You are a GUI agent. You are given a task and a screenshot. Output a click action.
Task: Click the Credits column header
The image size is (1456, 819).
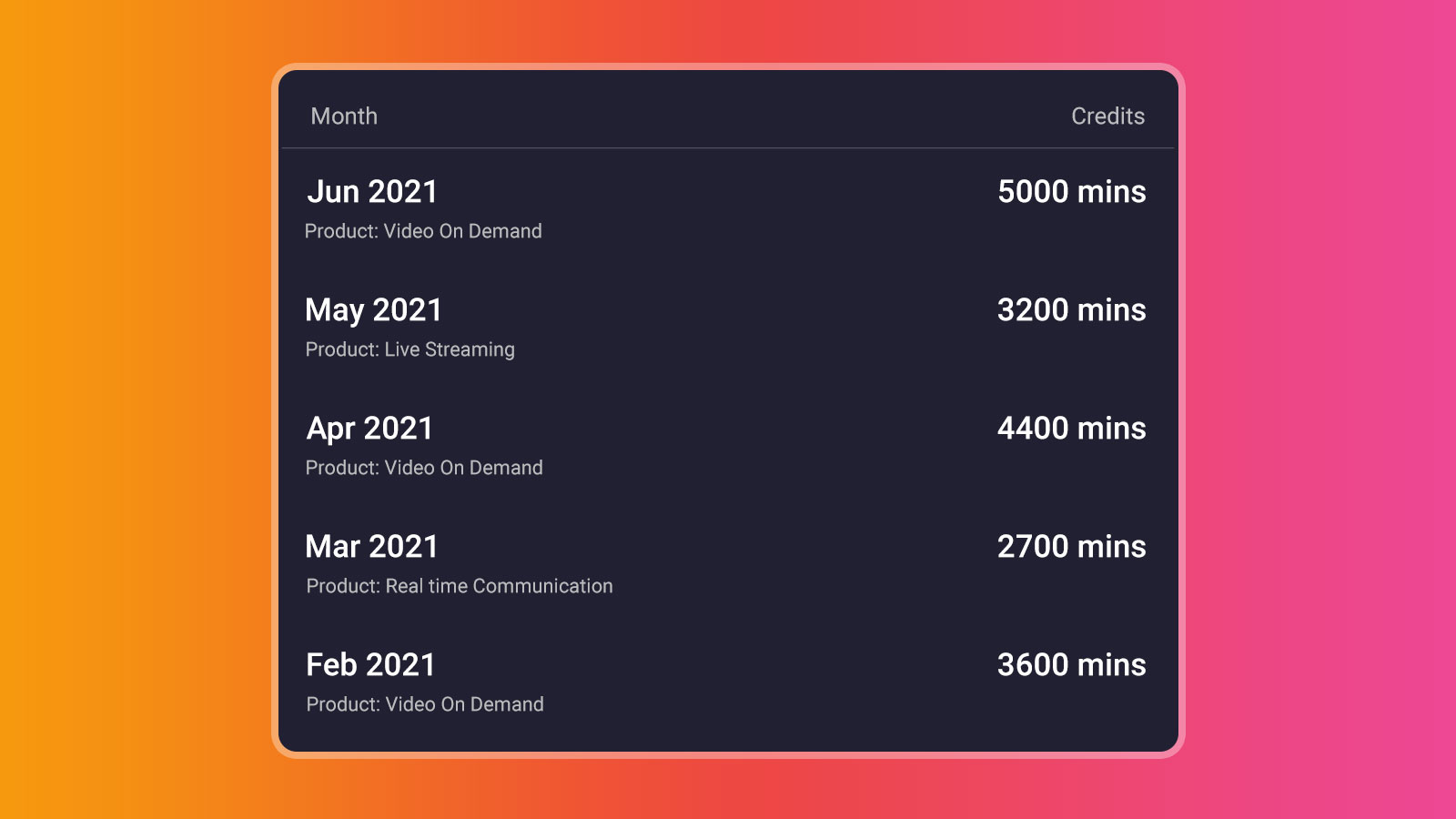1107,116
